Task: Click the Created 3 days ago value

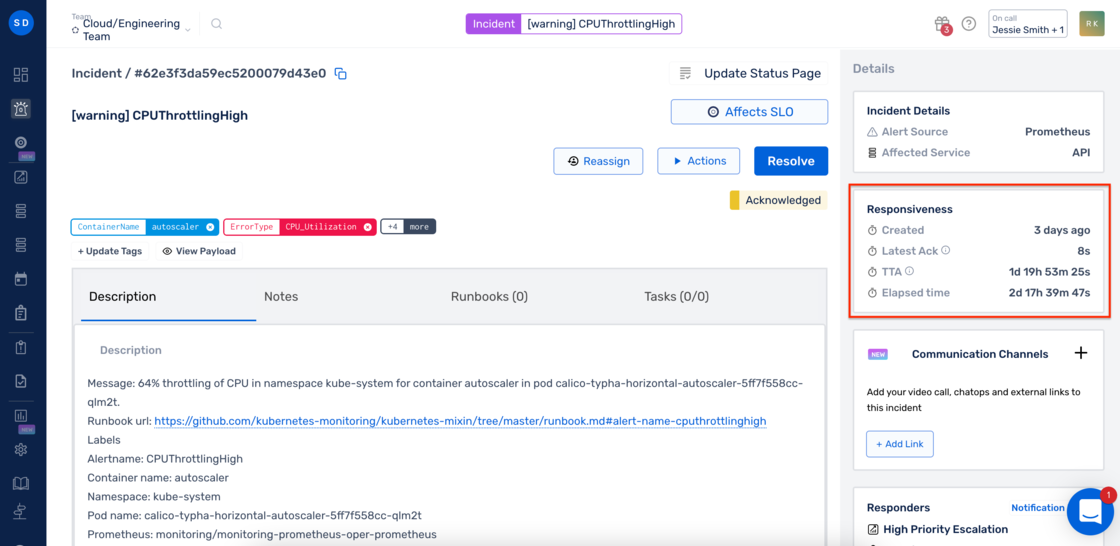Action: pos(1062,230)
